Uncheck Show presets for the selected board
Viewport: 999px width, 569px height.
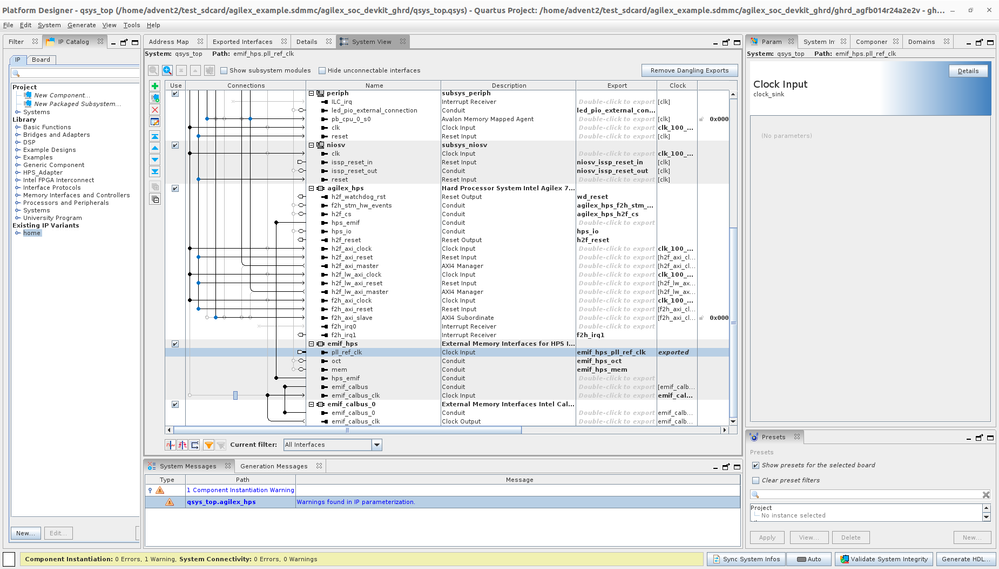tap(756, 465)
